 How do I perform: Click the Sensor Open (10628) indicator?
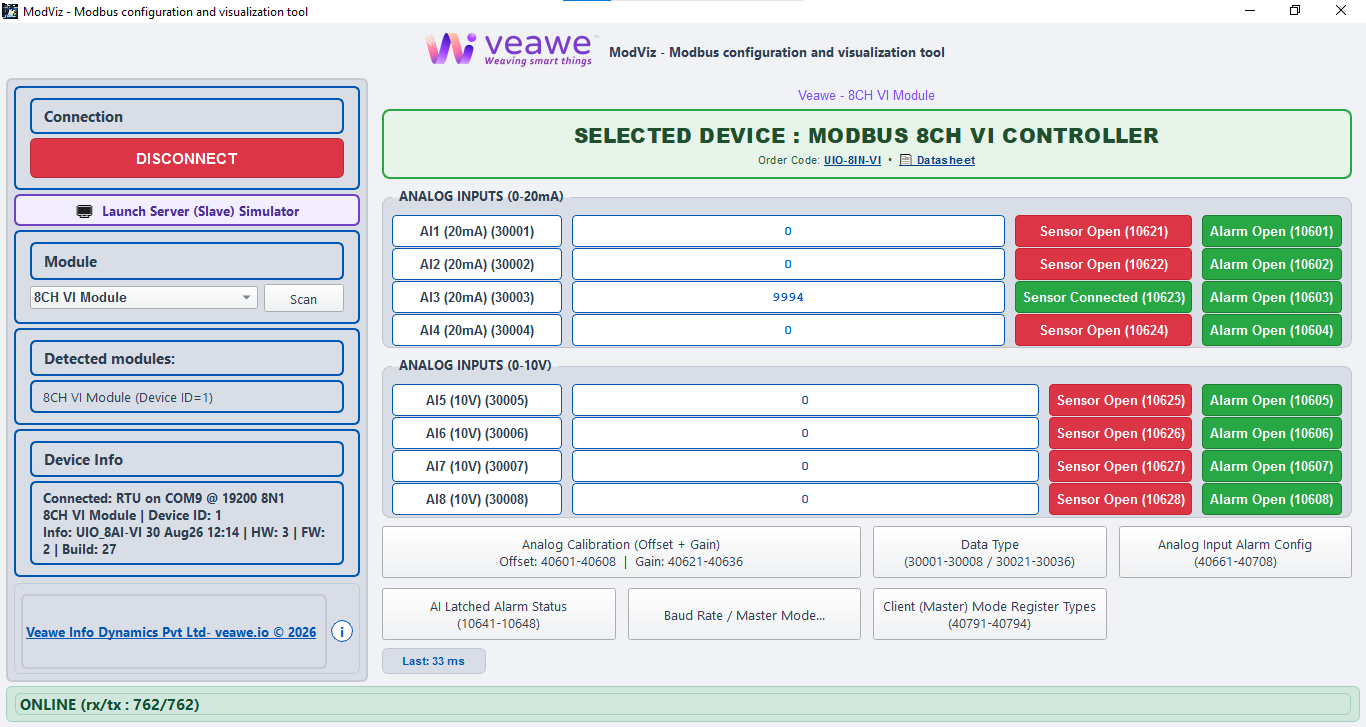(1121, 499)
